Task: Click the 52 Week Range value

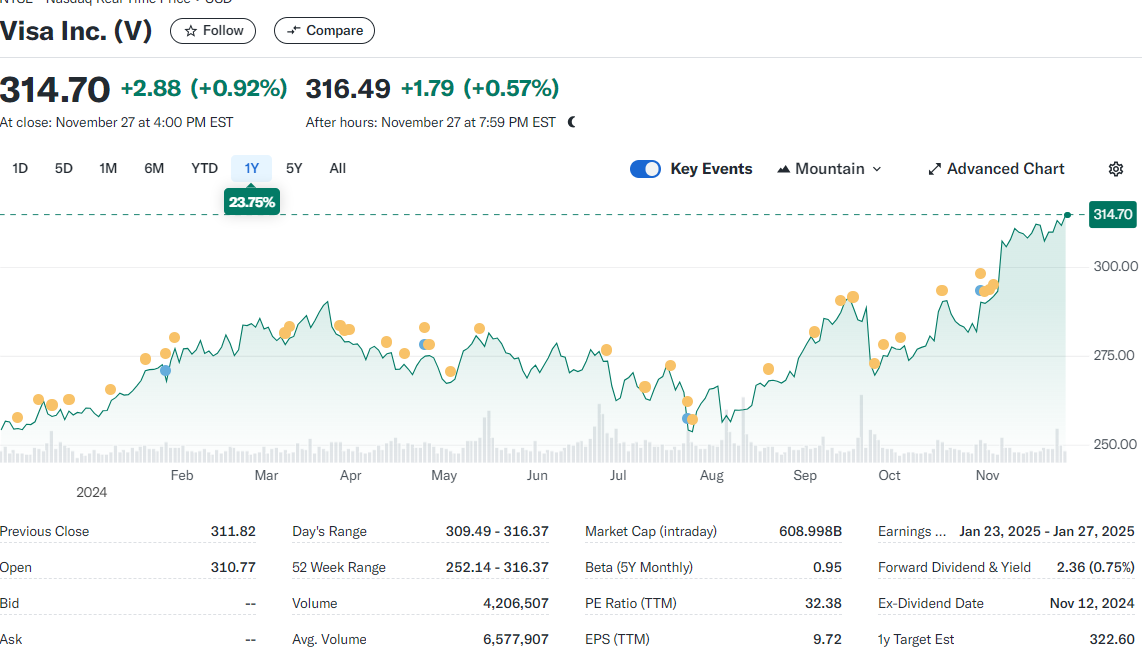Action: click(497, 567)
